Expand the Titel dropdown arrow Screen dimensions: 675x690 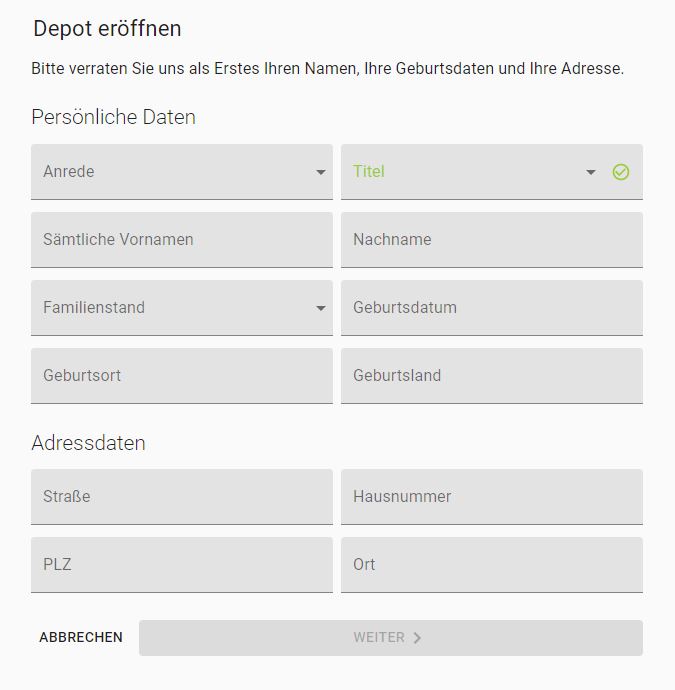[591, 172]
